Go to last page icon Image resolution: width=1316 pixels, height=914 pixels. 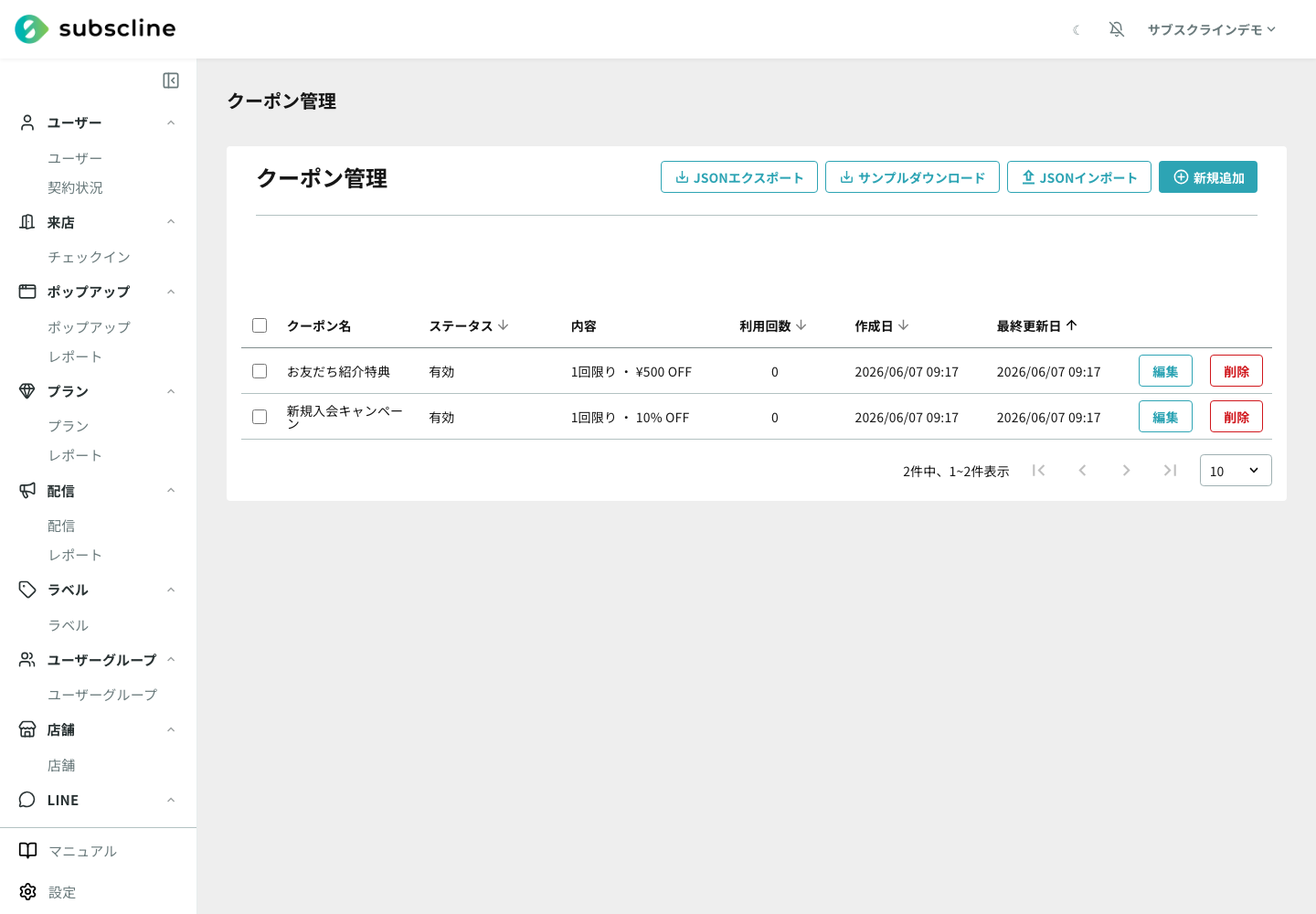[1170, 470]
